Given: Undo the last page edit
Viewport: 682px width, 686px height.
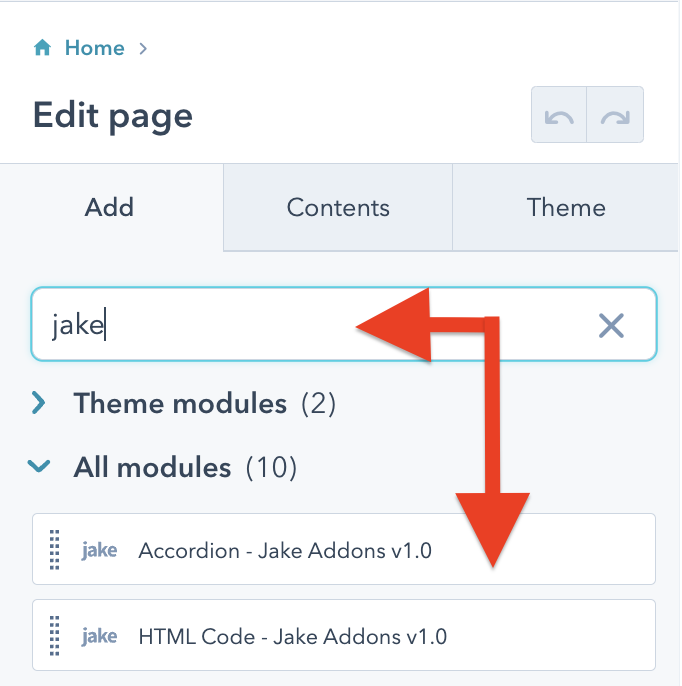Looking at the screenshot, I should tap(559, 116).
